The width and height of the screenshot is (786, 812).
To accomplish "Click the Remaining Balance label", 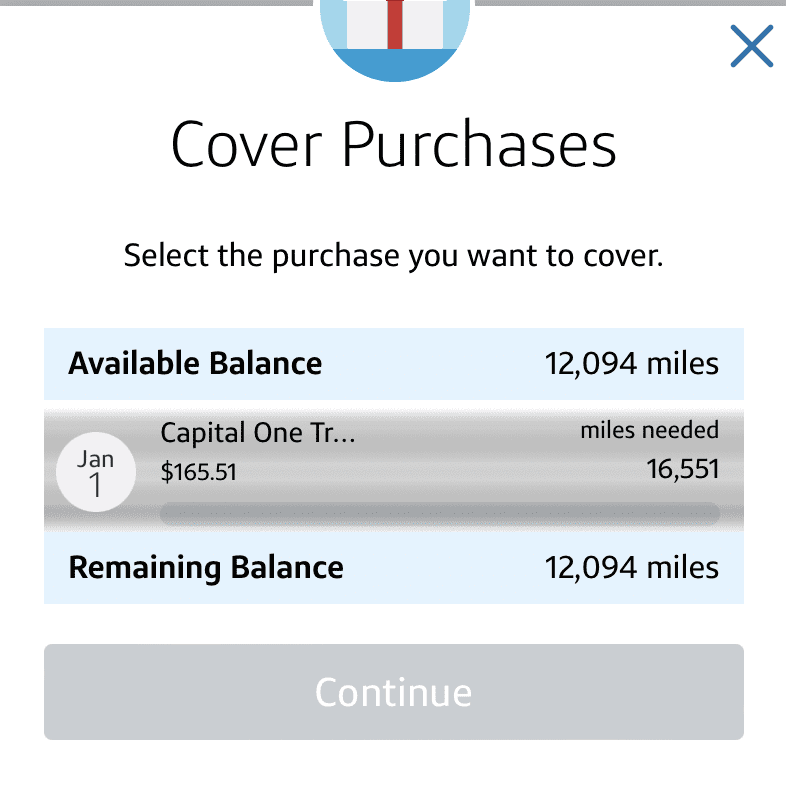I will pyautogui.click(x=206, y=568).
